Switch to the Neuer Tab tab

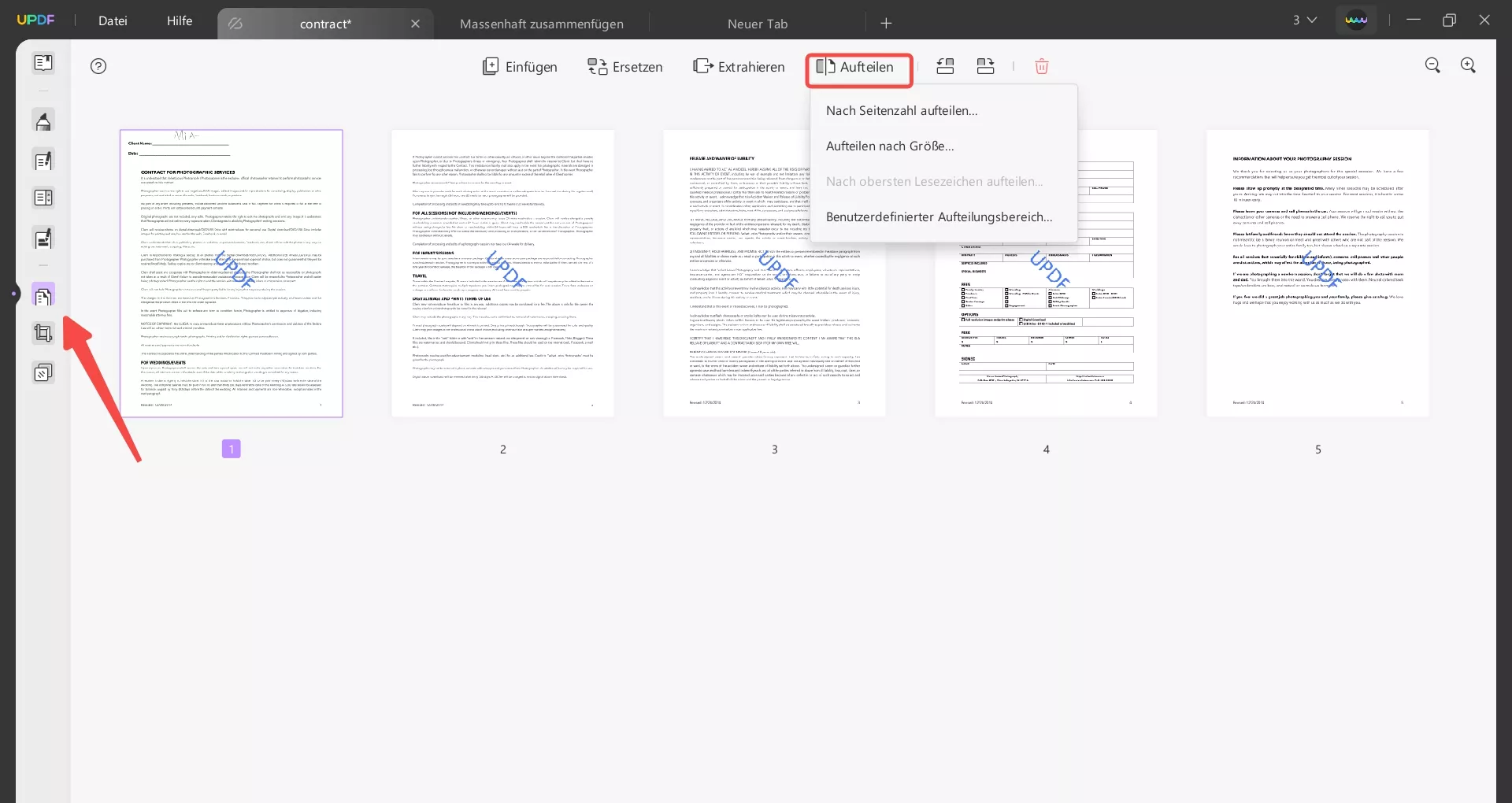pyautogui.click(x=758, y=24)
